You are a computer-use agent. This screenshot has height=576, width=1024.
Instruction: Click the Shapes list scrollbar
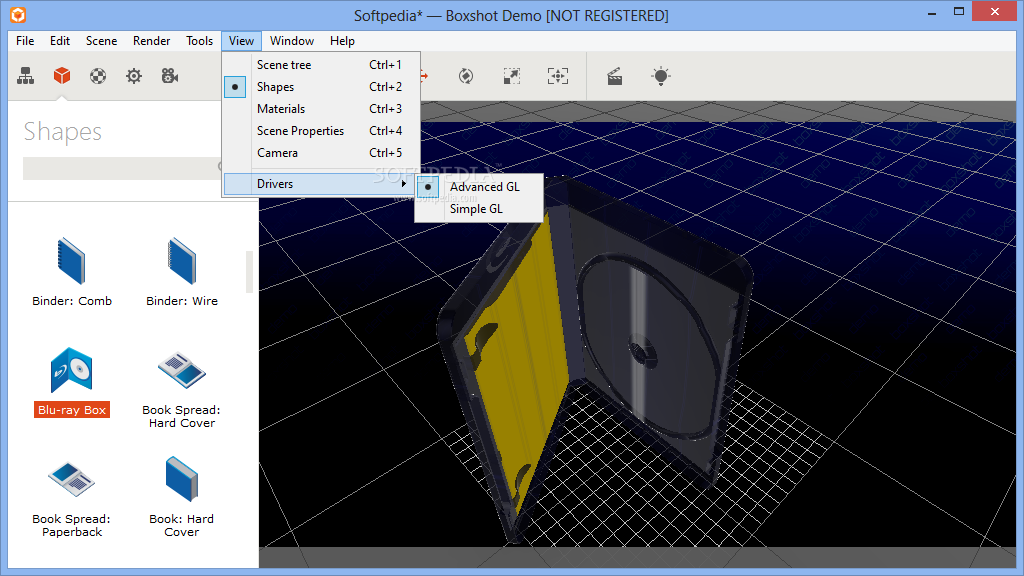tap(249, 272)
